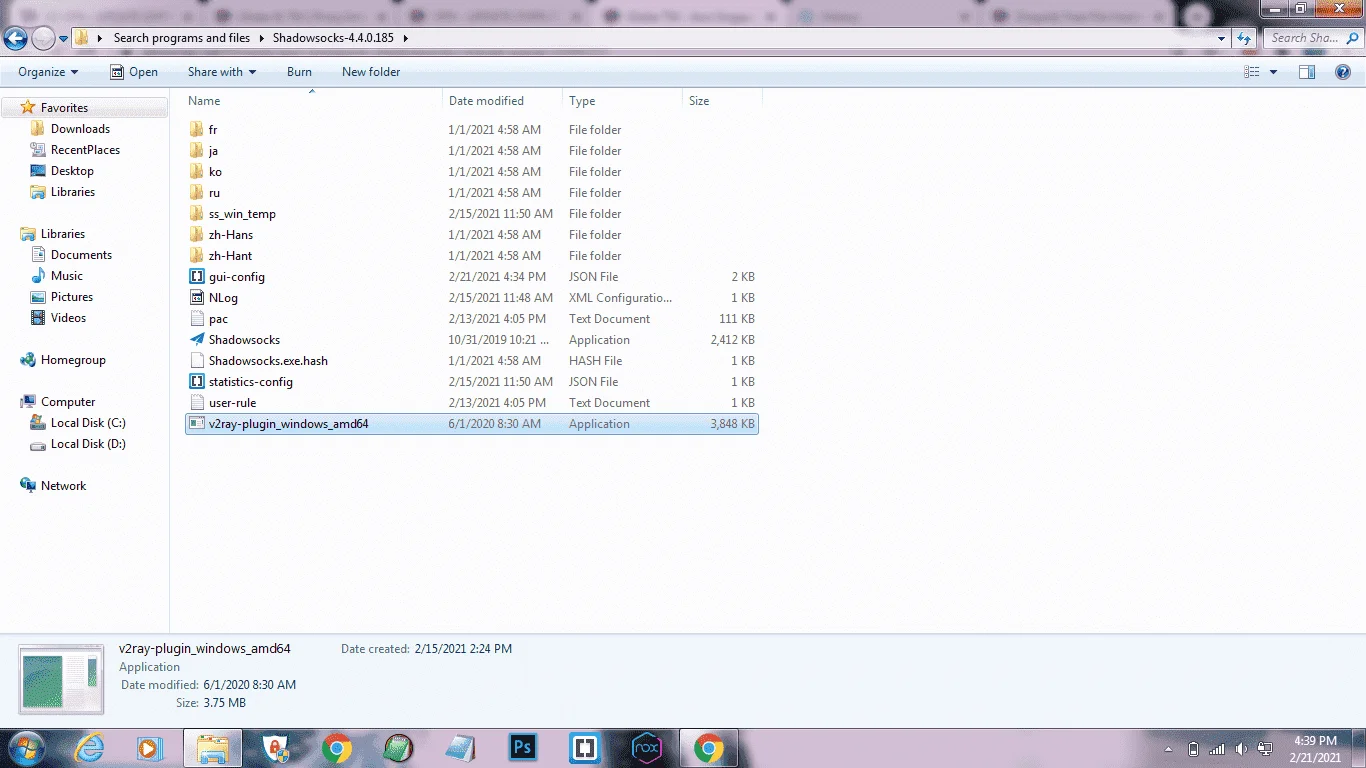
Task: Select the Shadowsocks.exe.hash file name
Action: (x=268, y=361)
